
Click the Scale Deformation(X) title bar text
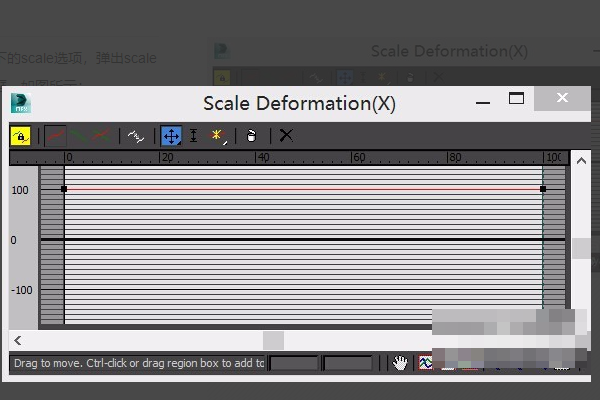[299, 104]
